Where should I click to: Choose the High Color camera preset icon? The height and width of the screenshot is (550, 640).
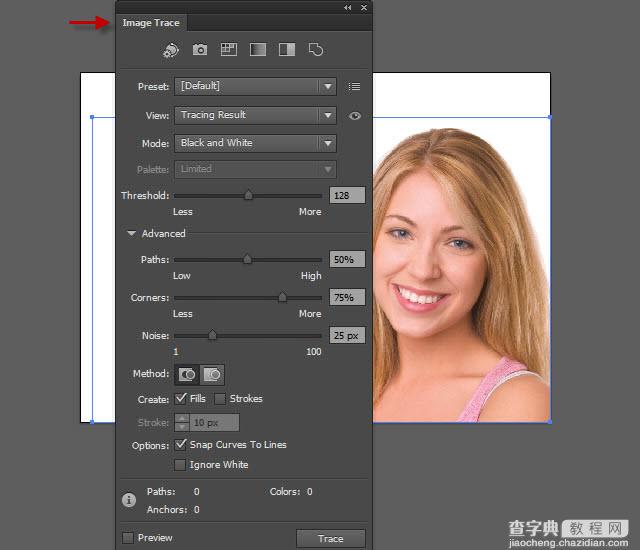200,50
